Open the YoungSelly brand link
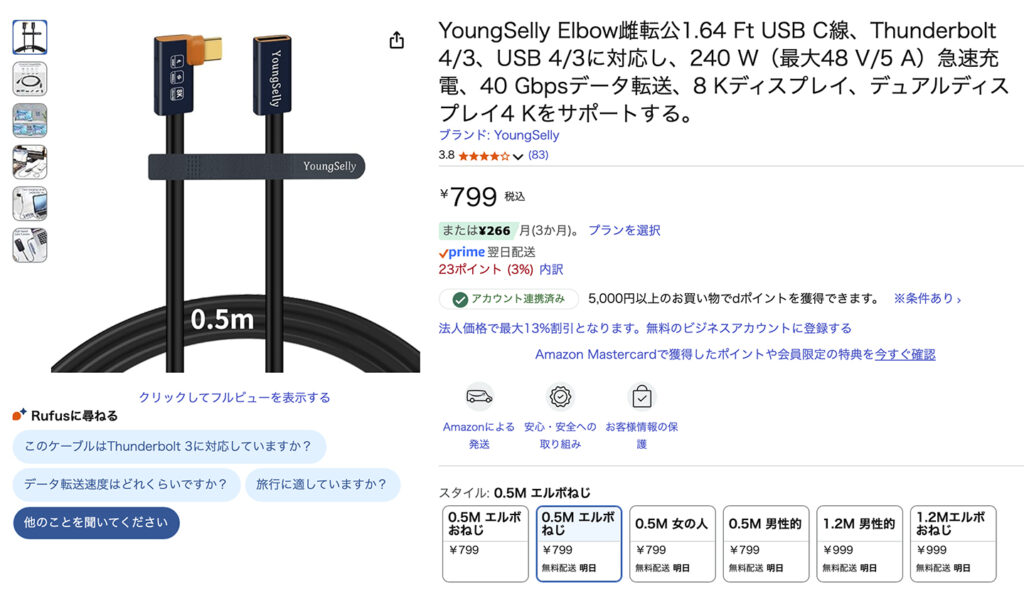Image resolution: width=1024 pixels, height=592 pixels. [x=499, y=135]
